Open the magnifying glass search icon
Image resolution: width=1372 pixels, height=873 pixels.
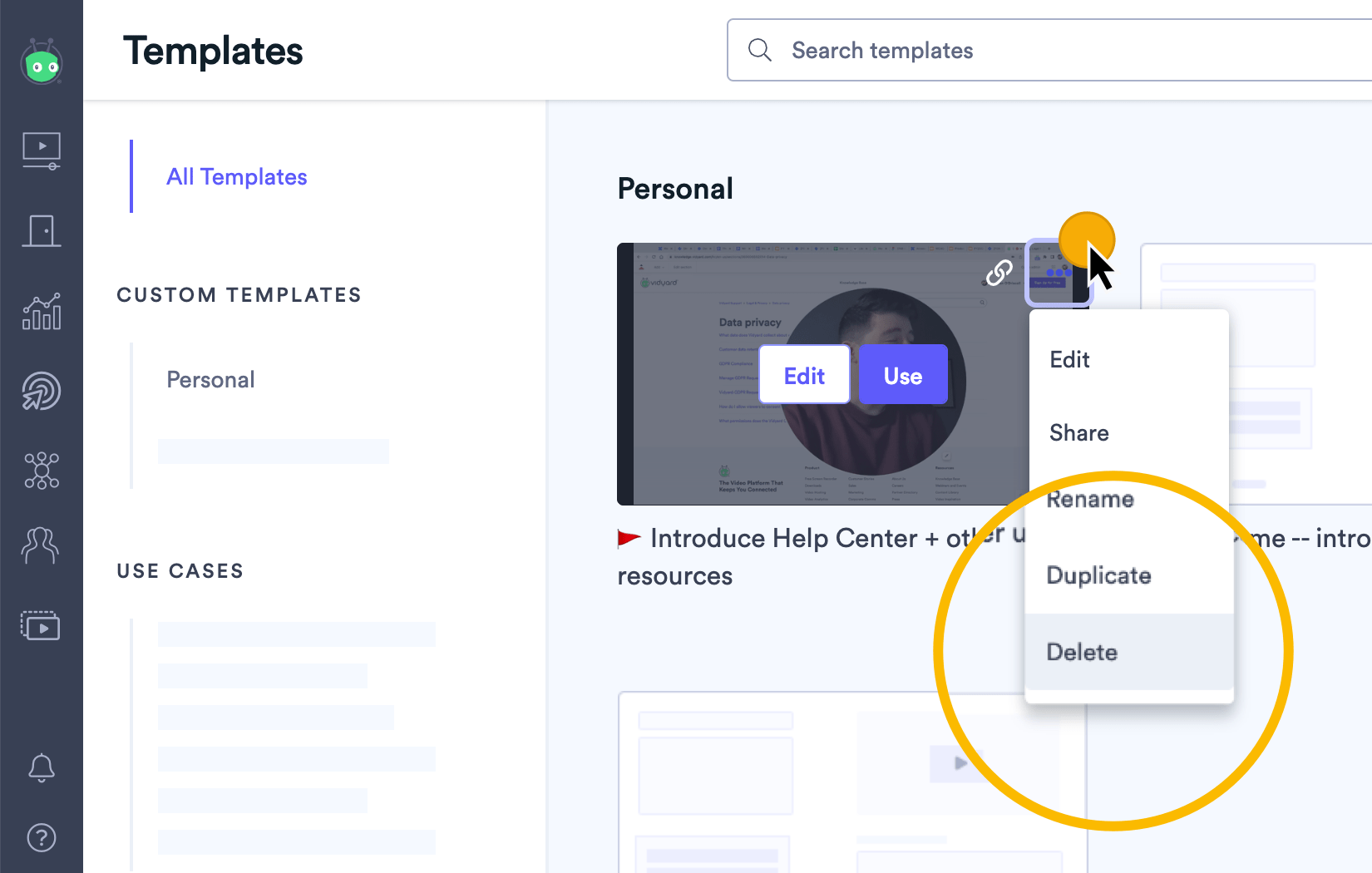pyautogui.click(x=759, y=50)
